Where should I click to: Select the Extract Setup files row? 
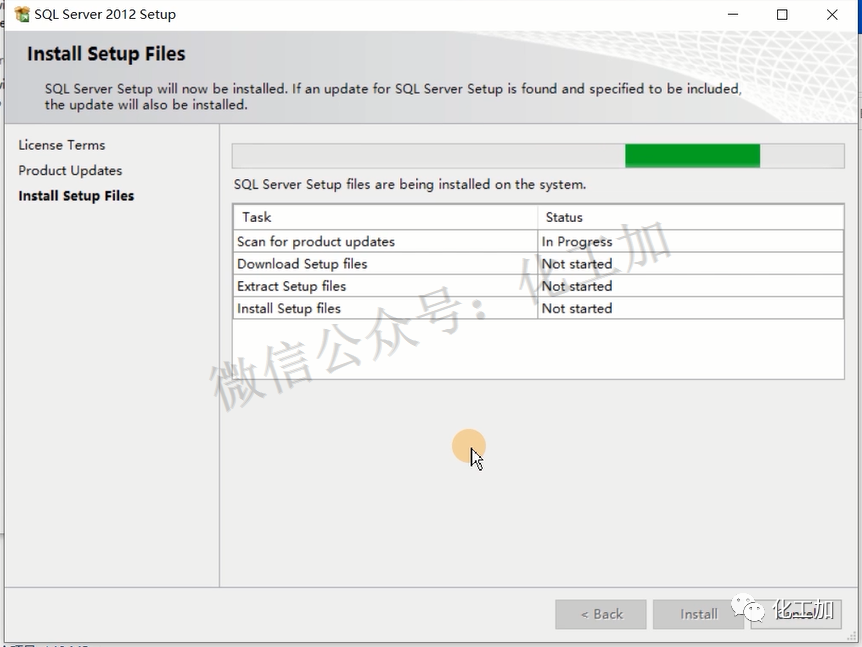click(x=538, y=286)
